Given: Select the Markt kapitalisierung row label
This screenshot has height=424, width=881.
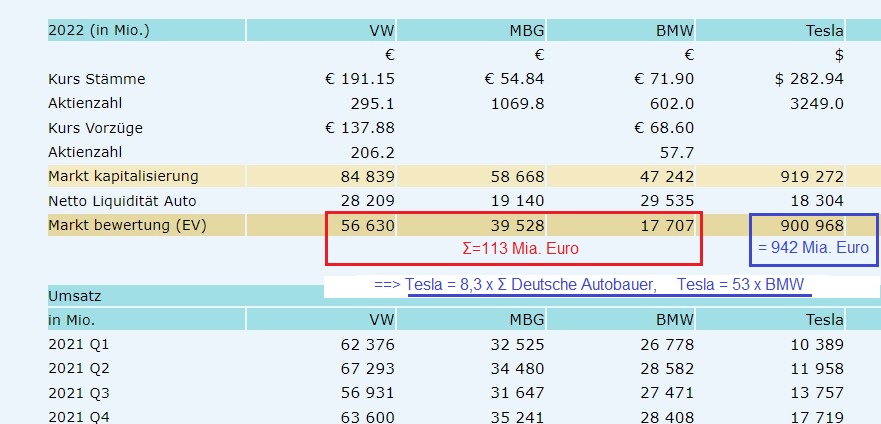Looking at the screenshot, I should pyautogui.click(x=123, y=176).
